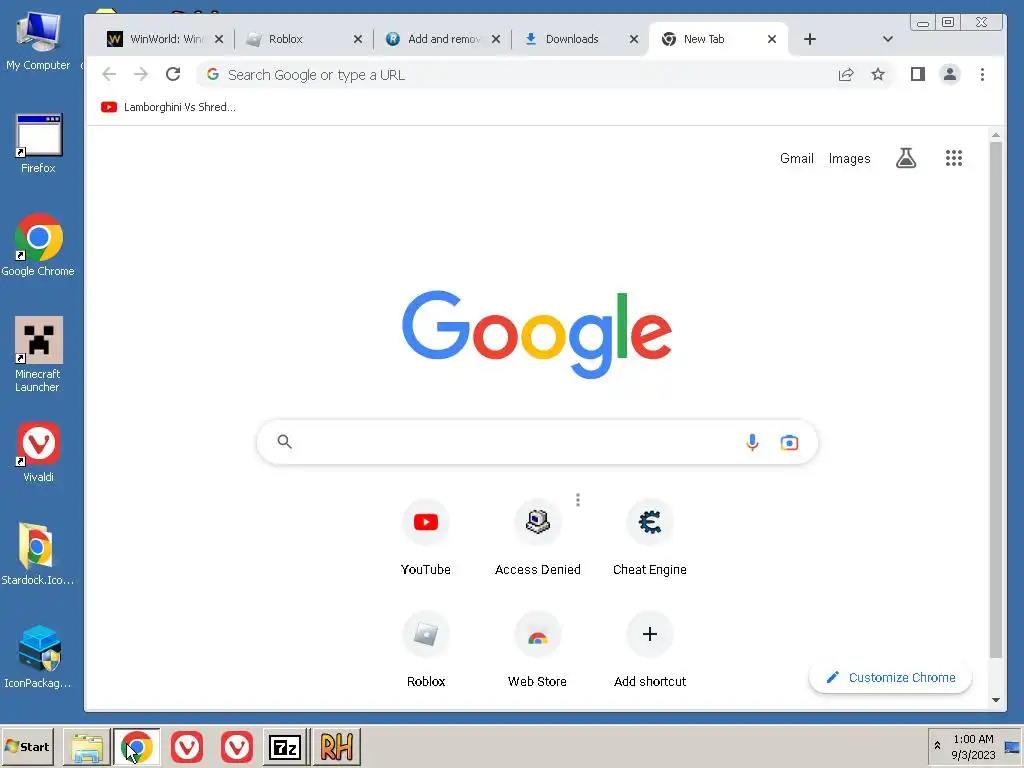Select the My Computer desktop icon
The width and height of the screenshot is (1024, 768).
pyautogui.click(x=38, y=40)
